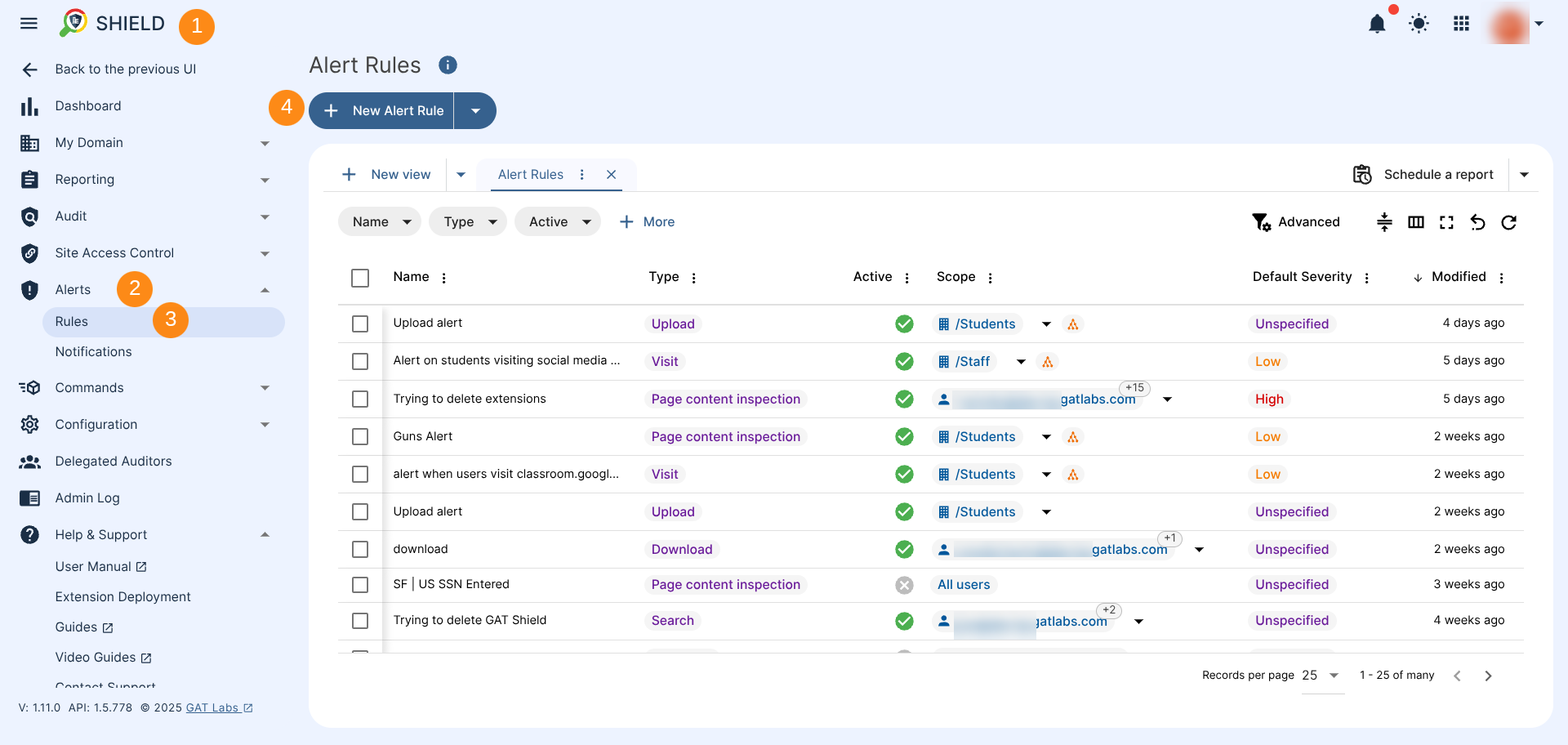
Task: Click the Page content inspection tag on Guns Alert
Action: pyautogui.click(x=726, y=437)
